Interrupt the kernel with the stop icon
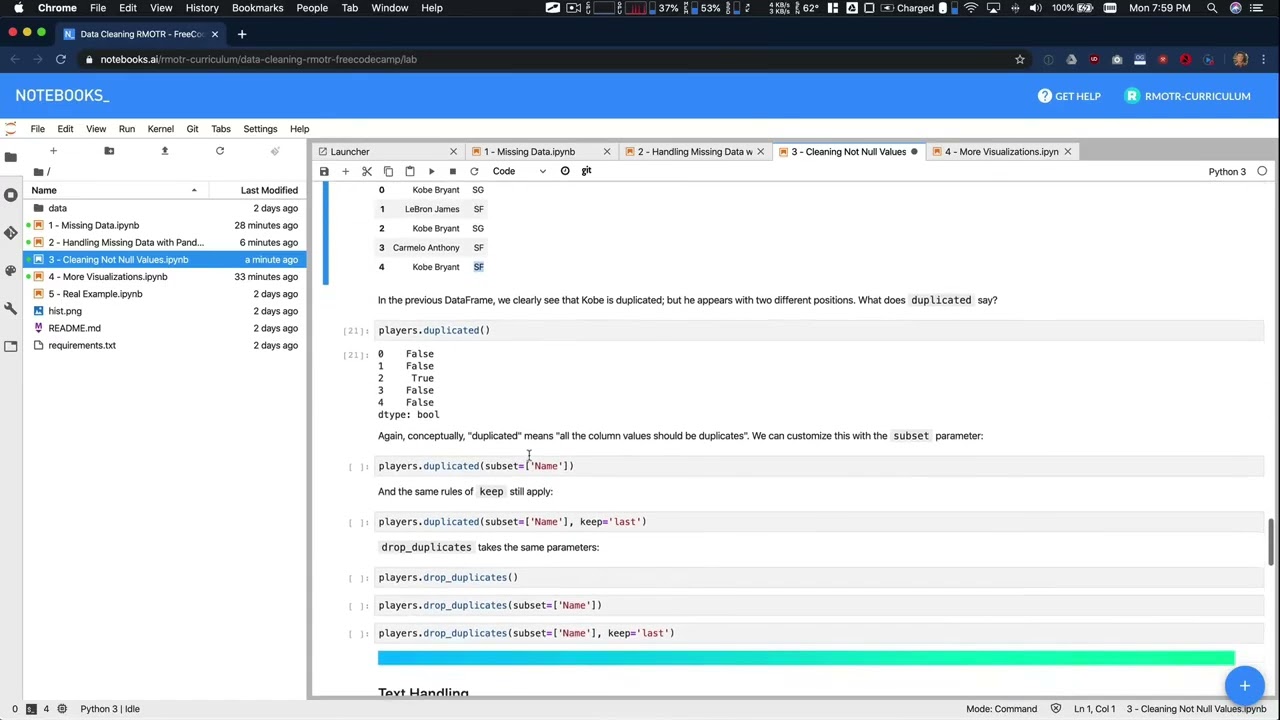 (x=452, y=171)
